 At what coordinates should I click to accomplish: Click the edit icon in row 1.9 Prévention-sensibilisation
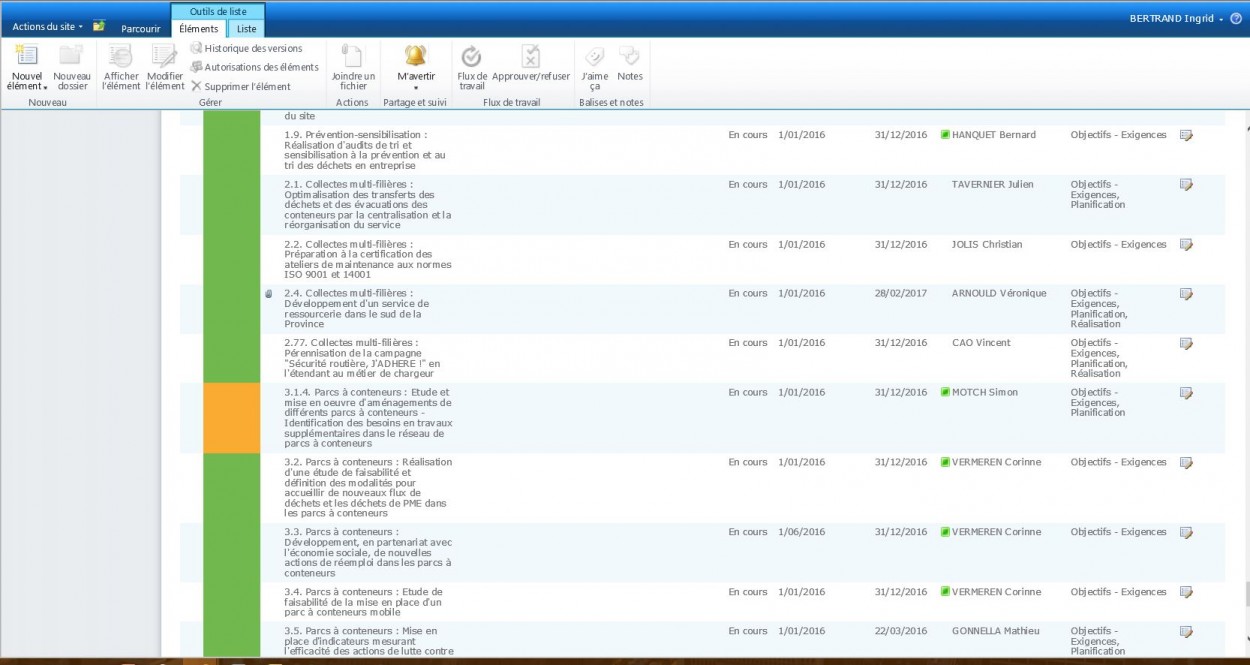1186,135
